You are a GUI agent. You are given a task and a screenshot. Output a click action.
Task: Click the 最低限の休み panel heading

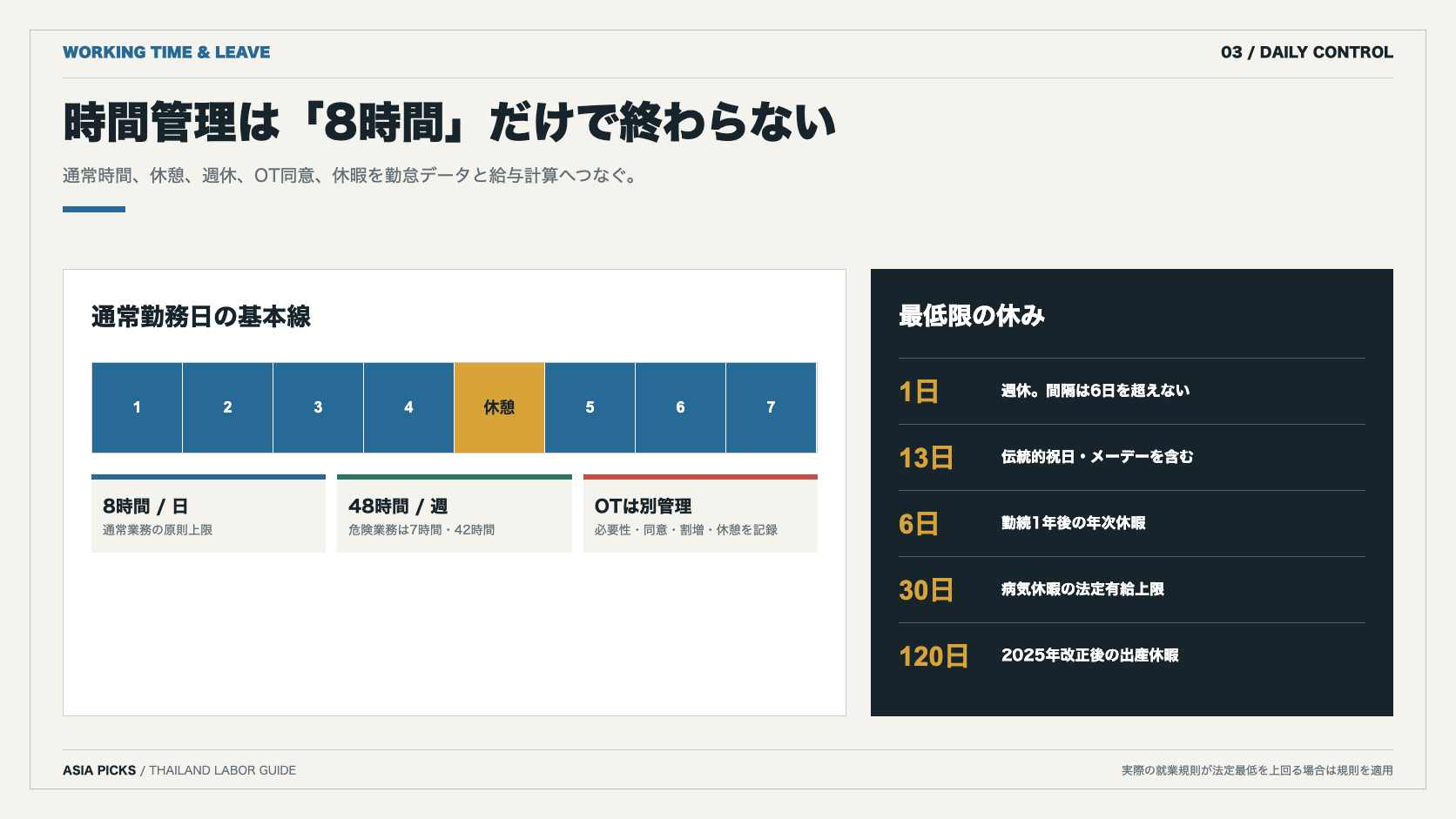(972, 316)
